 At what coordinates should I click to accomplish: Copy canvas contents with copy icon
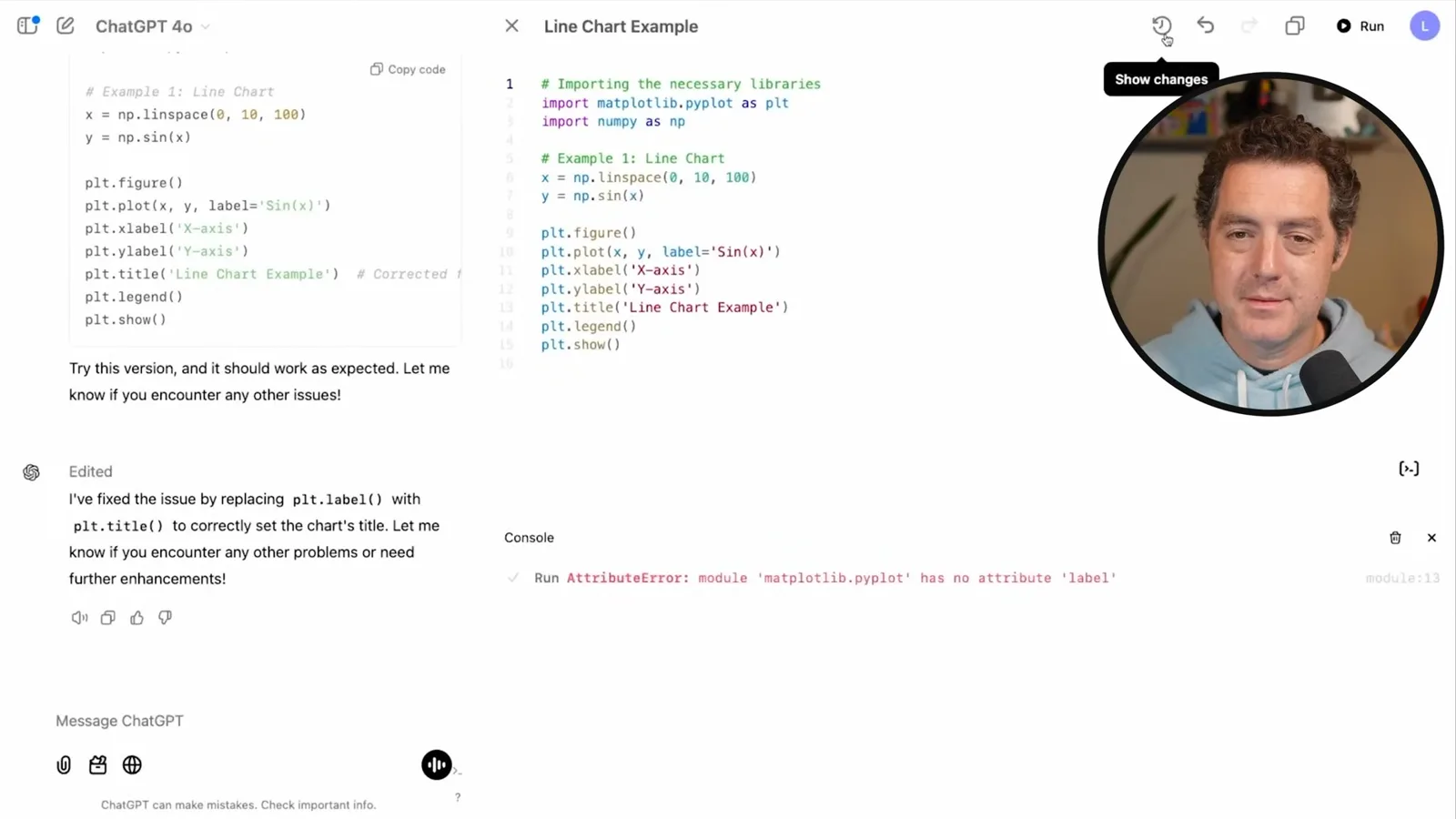1294,25
